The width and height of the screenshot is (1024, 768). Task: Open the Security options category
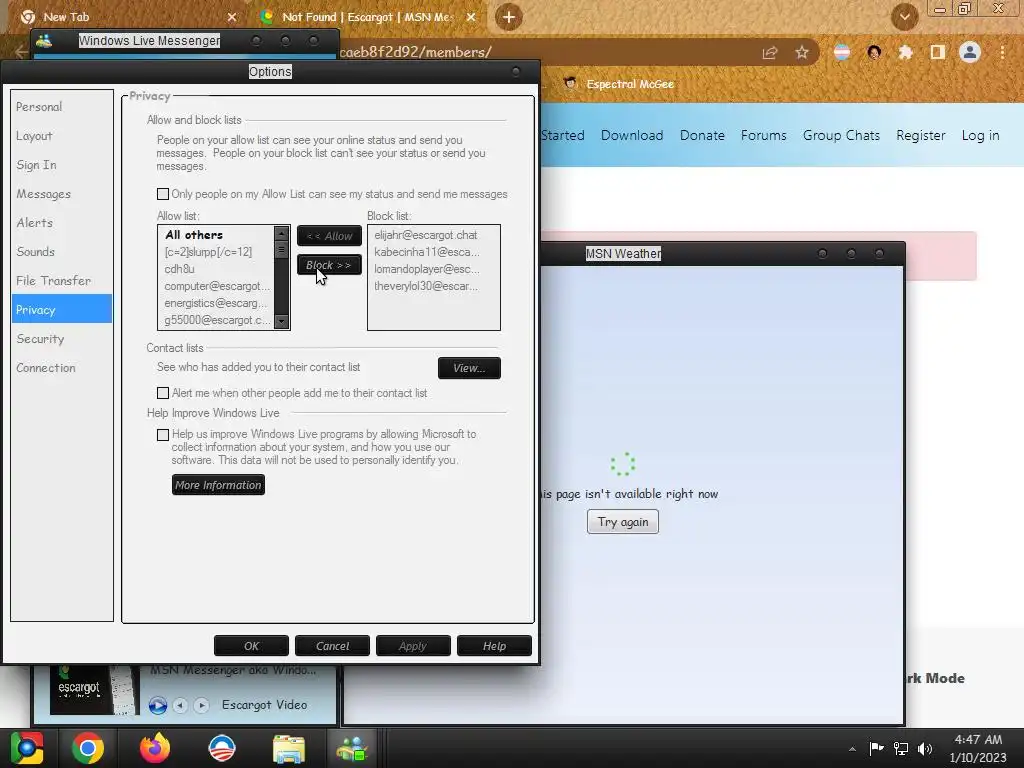pos(61,339)
